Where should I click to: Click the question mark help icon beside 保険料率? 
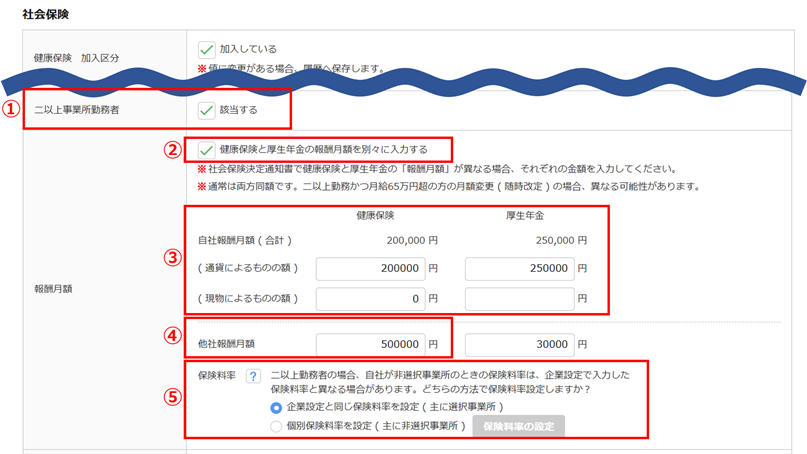click(254, 376)
